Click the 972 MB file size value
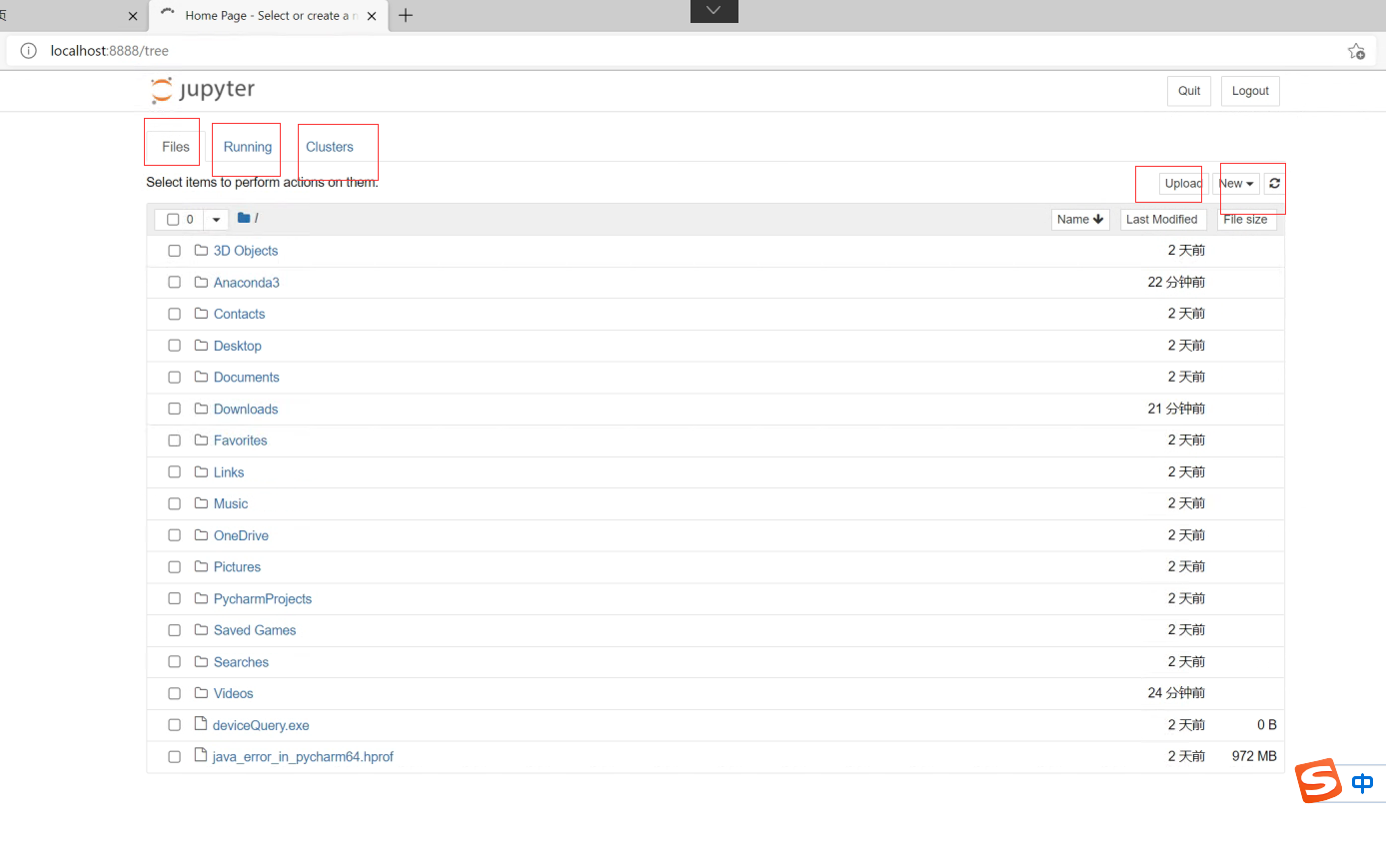Image resolution: width=1386 pixels, height=868 pixels. click(1254, 756)
